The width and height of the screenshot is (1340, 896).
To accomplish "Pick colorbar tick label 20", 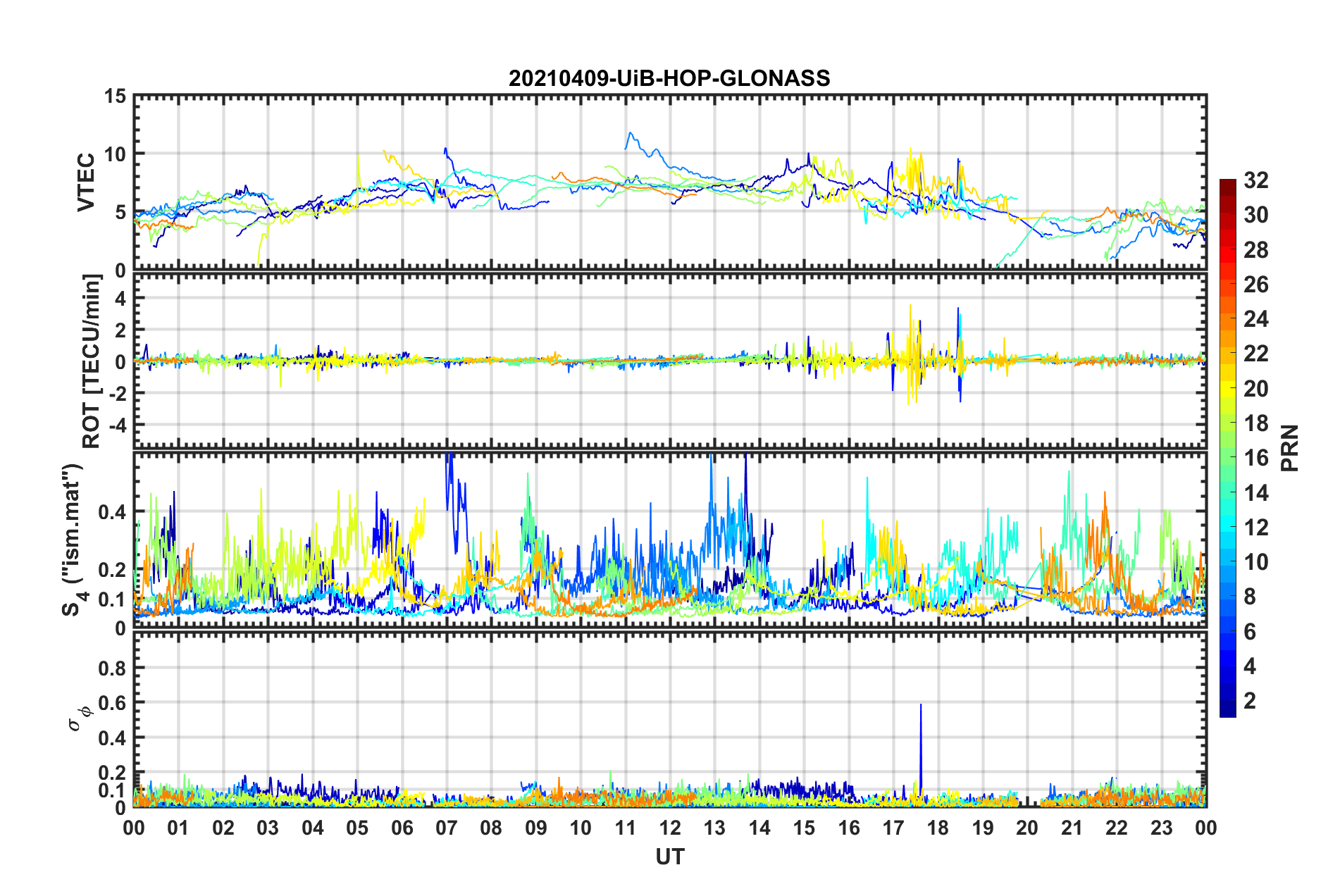I will [x=1255, y=389].
